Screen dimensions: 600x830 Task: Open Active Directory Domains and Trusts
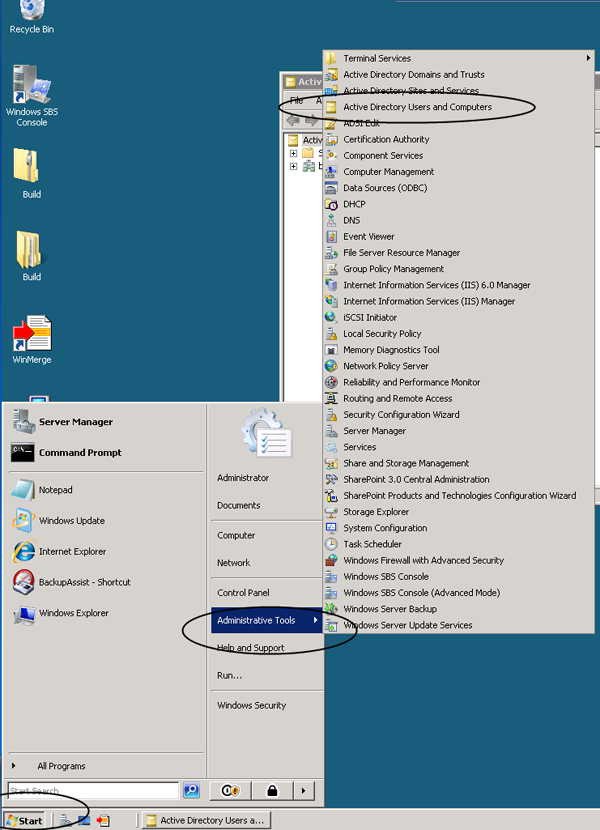[x=459, y=75]
